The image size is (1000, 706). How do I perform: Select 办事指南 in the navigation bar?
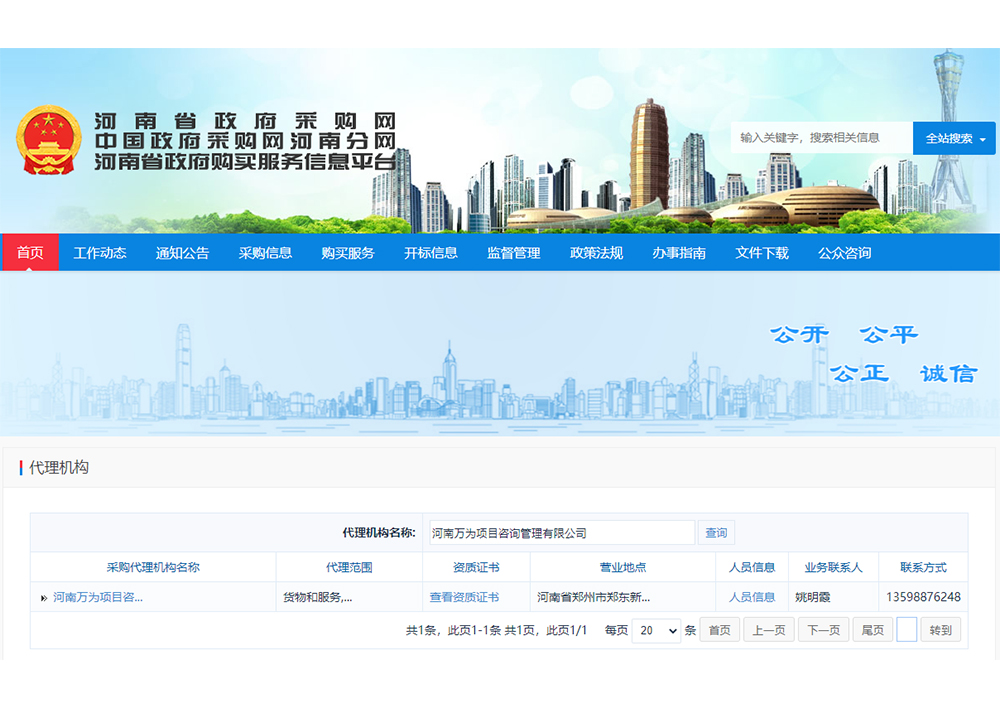(679, 253)
